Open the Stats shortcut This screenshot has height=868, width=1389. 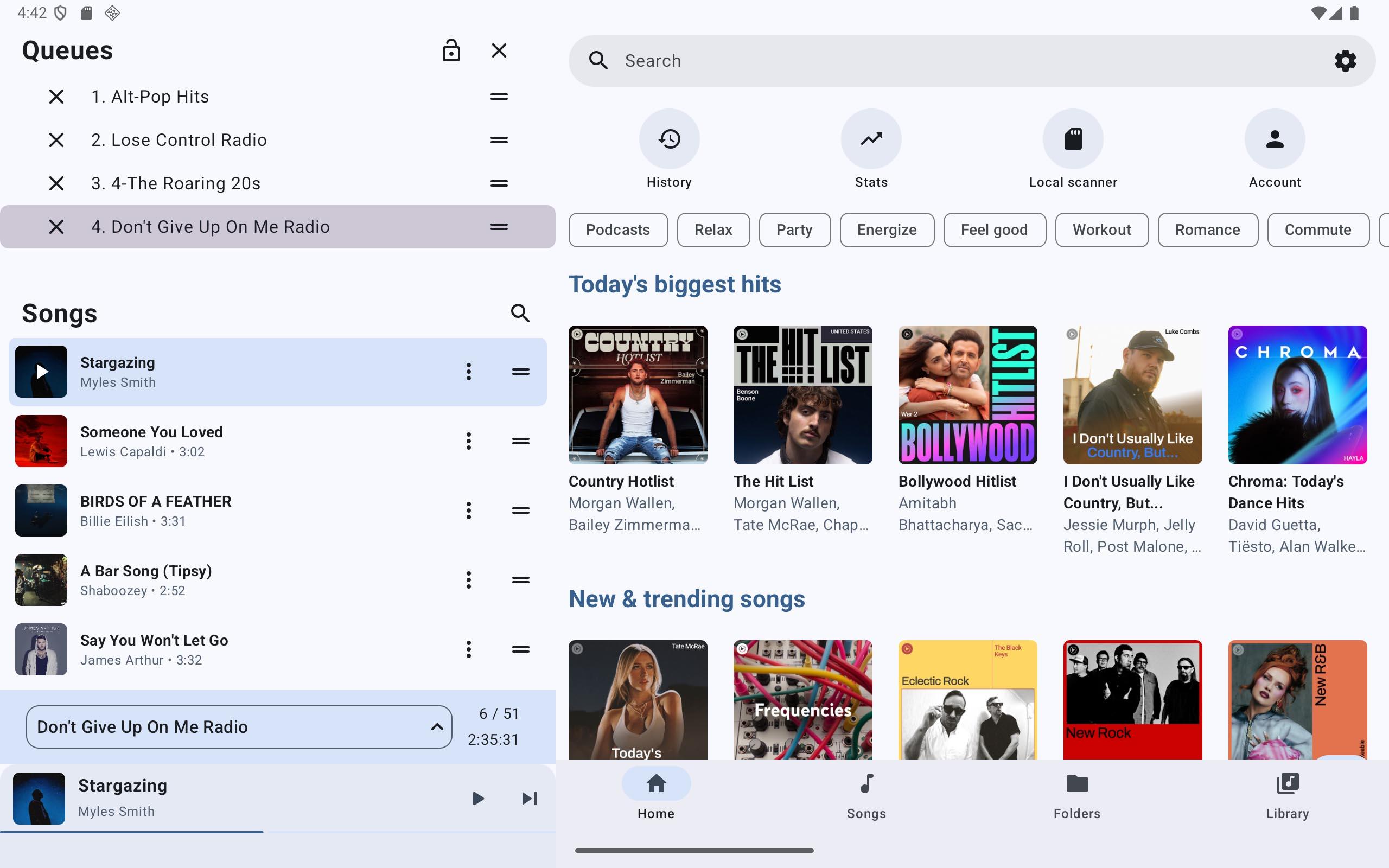pos(871,139)
